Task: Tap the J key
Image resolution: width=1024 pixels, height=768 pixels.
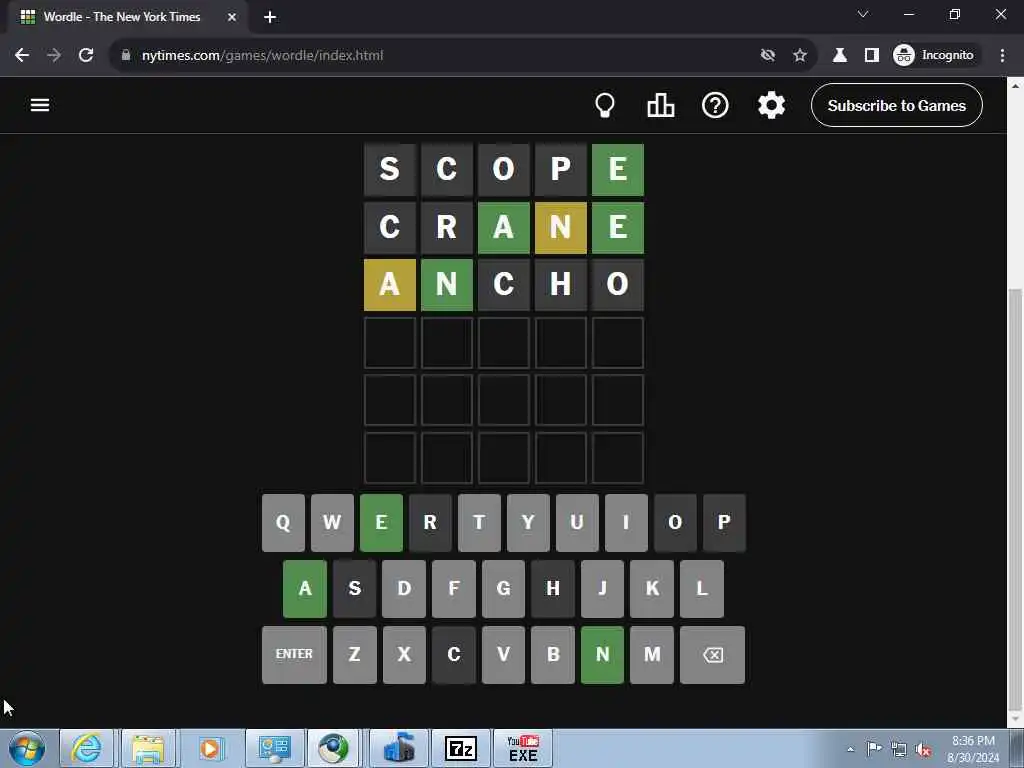Action: [x=603, y=588]
